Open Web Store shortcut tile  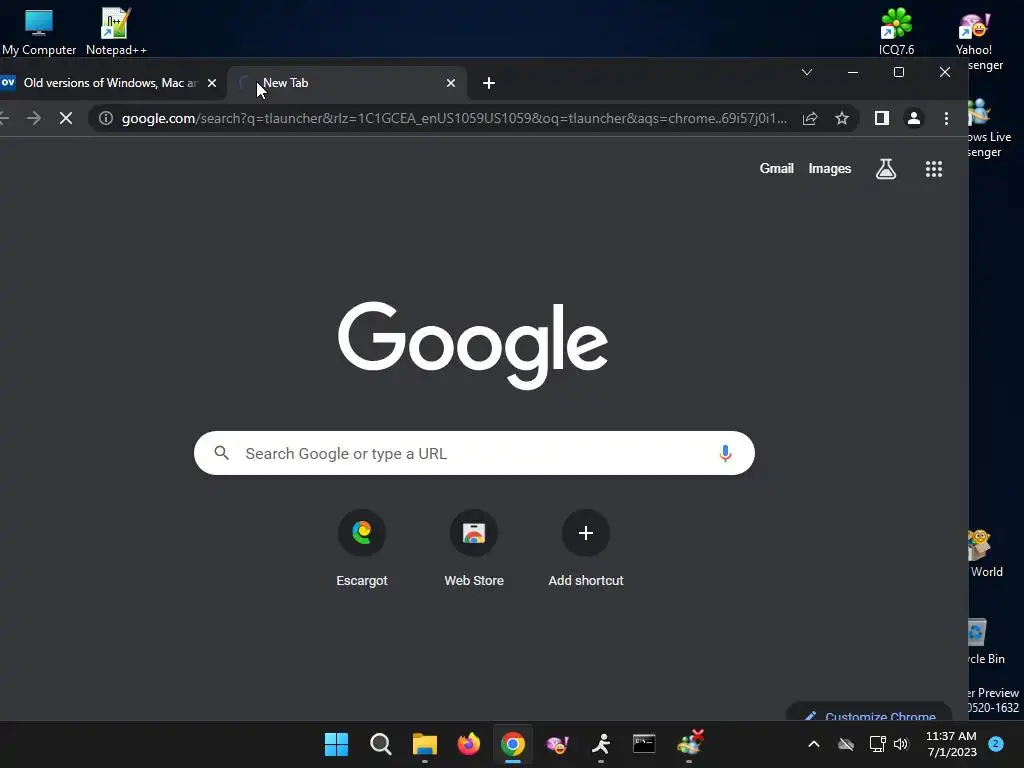[x=474, y=549]
